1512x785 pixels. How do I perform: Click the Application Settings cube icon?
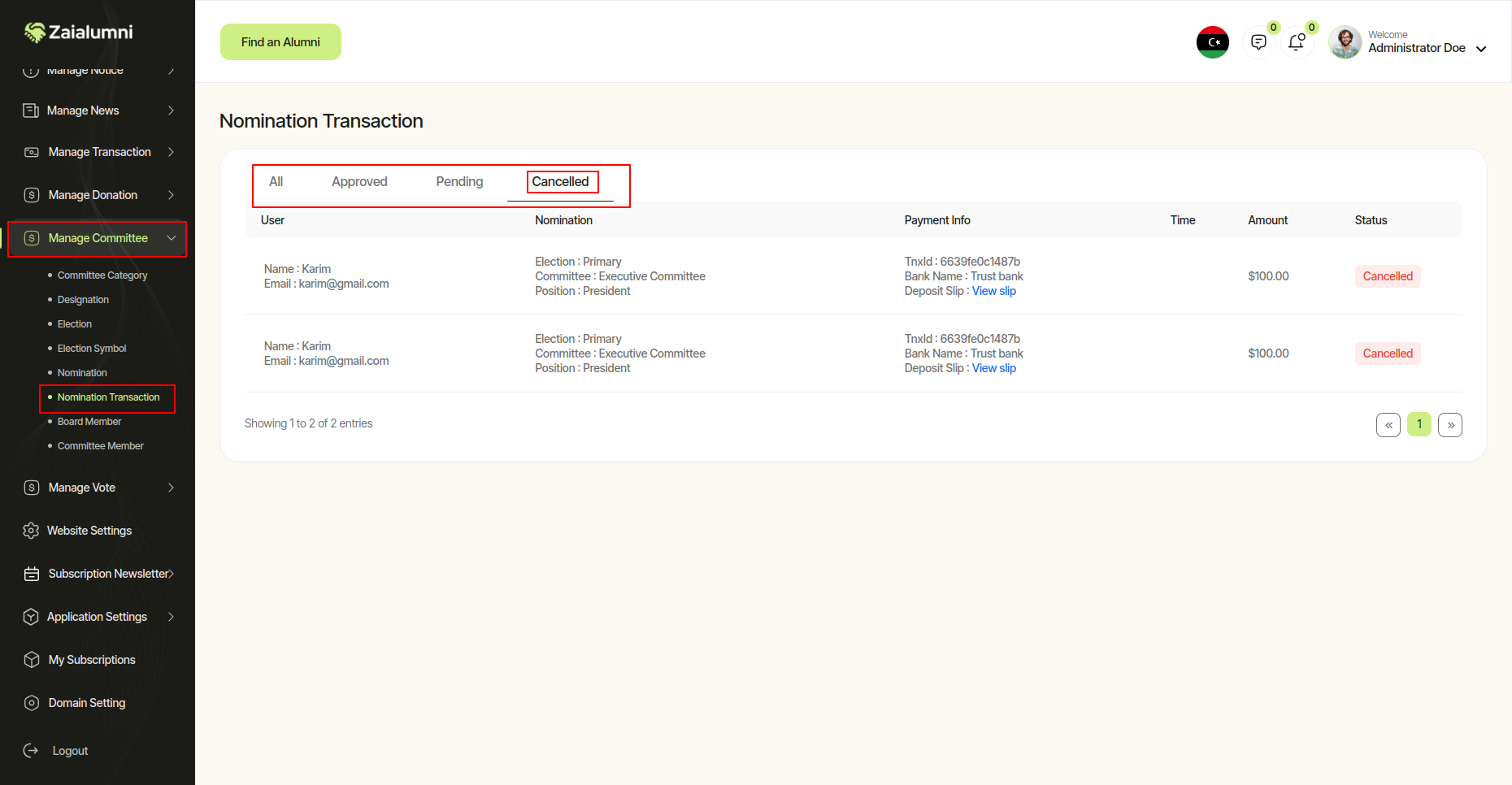point(31,617)
